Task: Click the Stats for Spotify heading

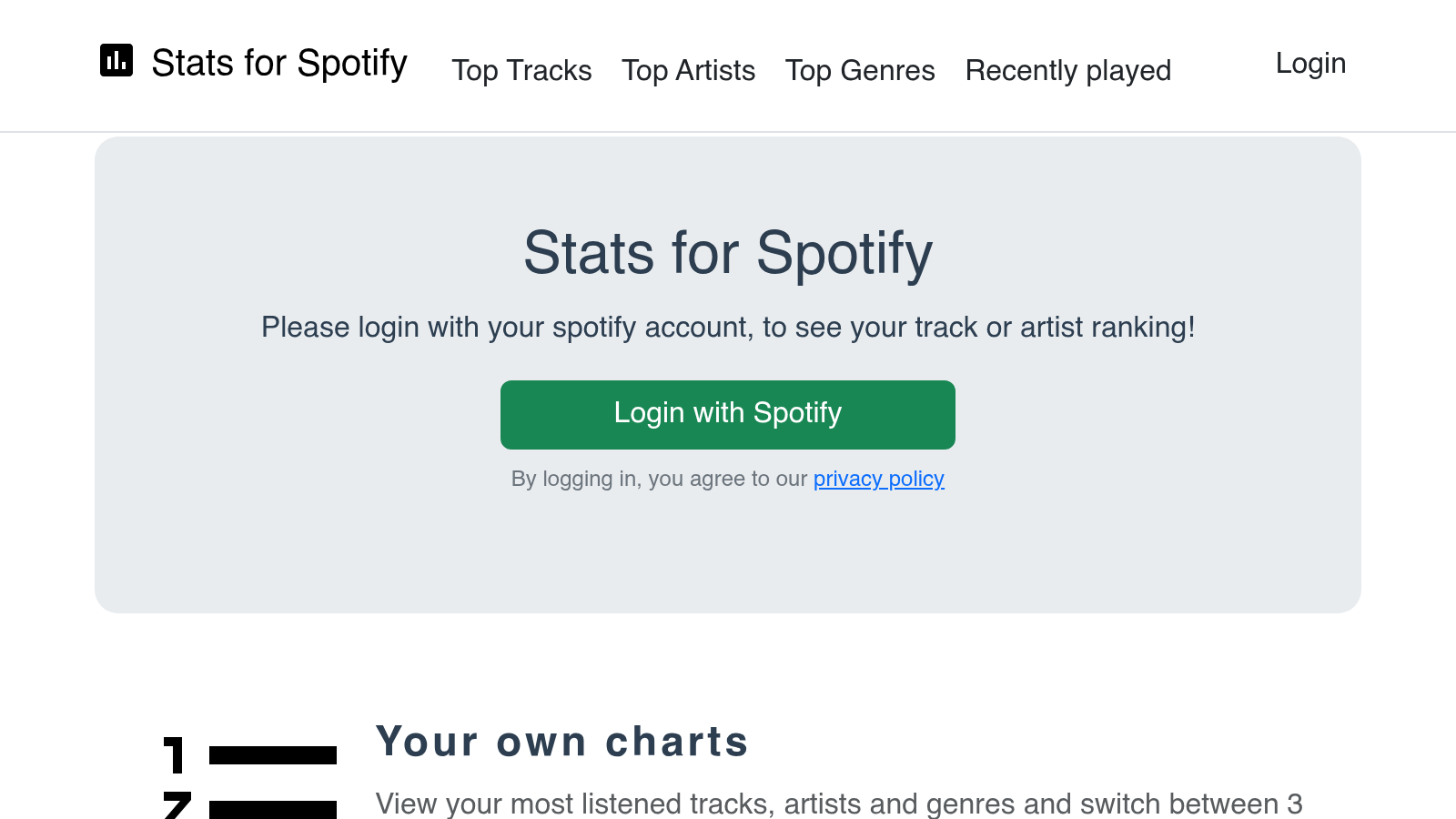Action: [728, 255]
